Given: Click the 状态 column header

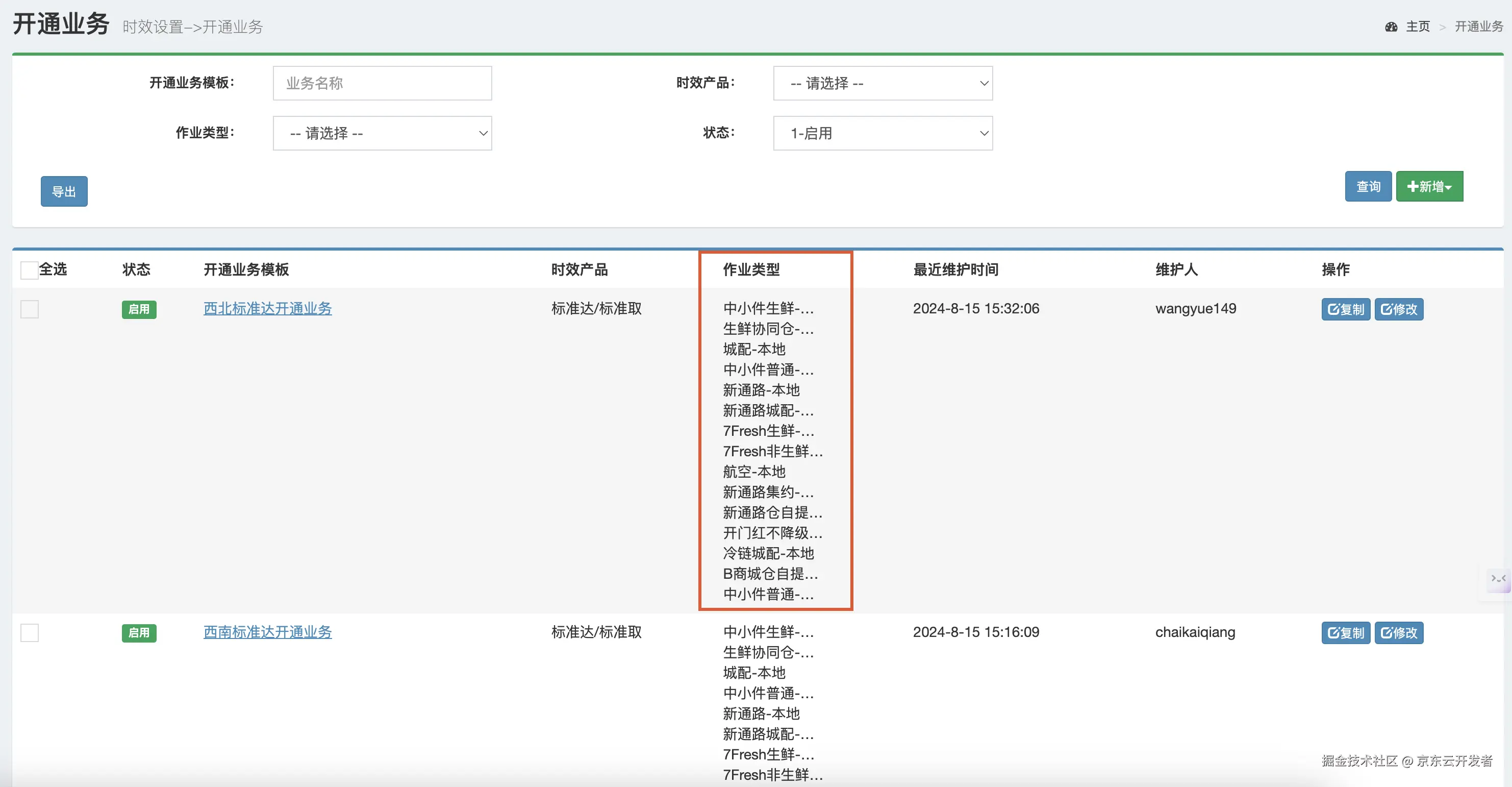Looking at the screenshot, I should [136, 269].
